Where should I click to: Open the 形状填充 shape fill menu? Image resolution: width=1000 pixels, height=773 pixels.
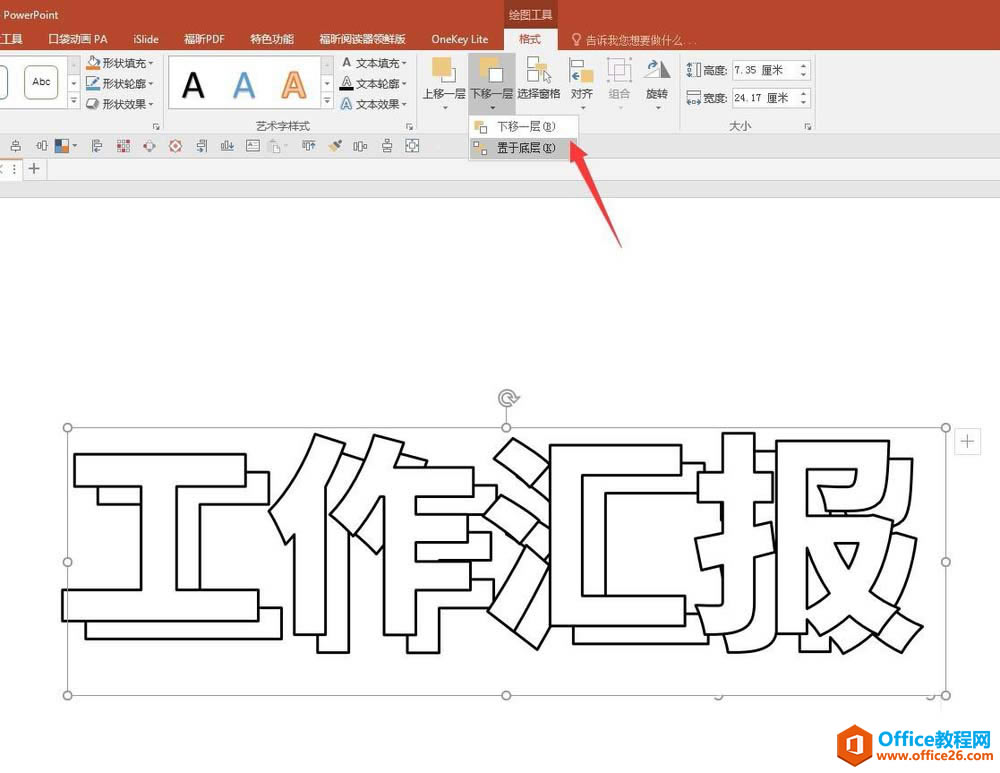tap(120, 63)
